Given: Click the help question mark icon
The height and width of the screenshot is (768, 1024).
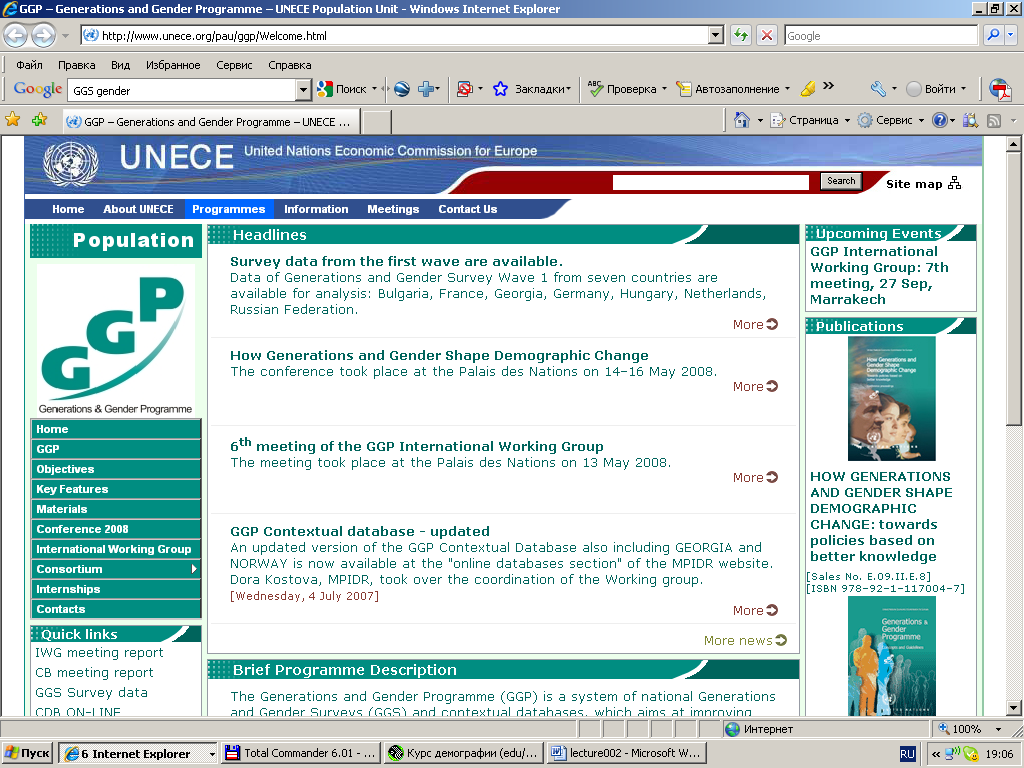Looking at the screenshot, I should 940,120.
